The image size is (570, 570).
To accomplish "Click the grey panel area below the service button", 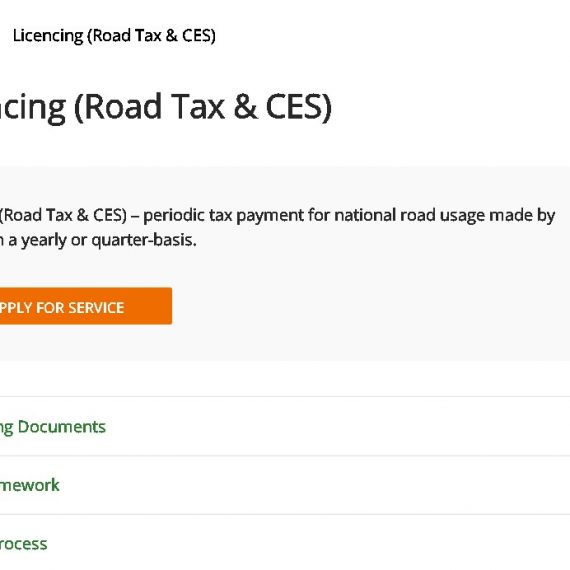I will click(x=285, y=342).
